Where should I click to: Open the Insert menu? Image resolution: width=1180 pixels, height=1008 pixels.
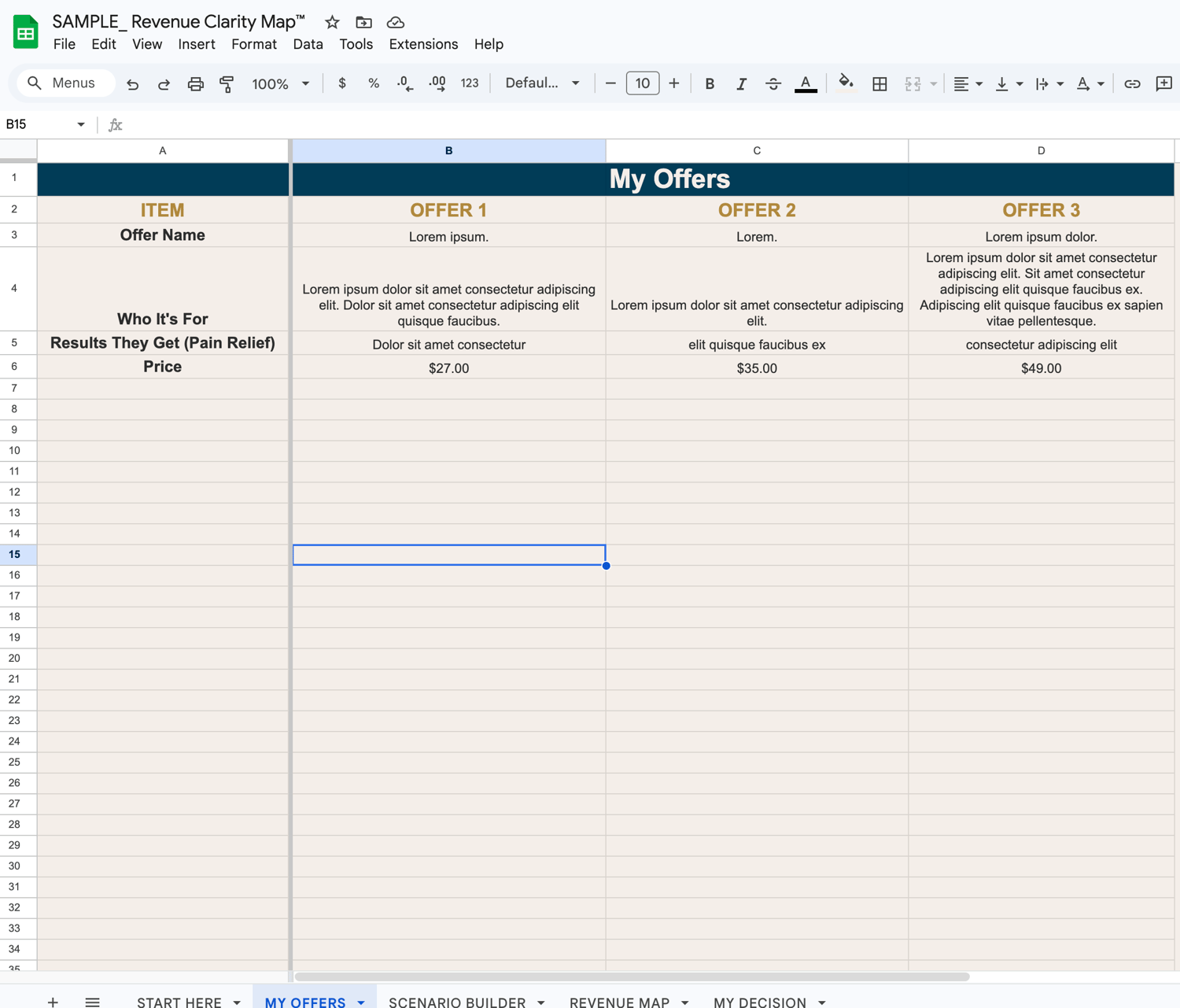(x=197, y=44)
